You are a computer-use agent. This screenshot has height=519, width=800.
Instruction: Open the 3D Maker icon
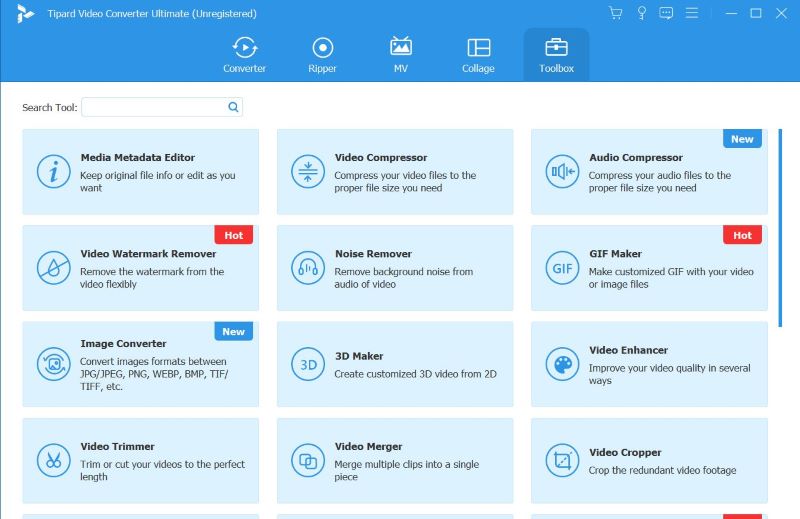point(308,364)
